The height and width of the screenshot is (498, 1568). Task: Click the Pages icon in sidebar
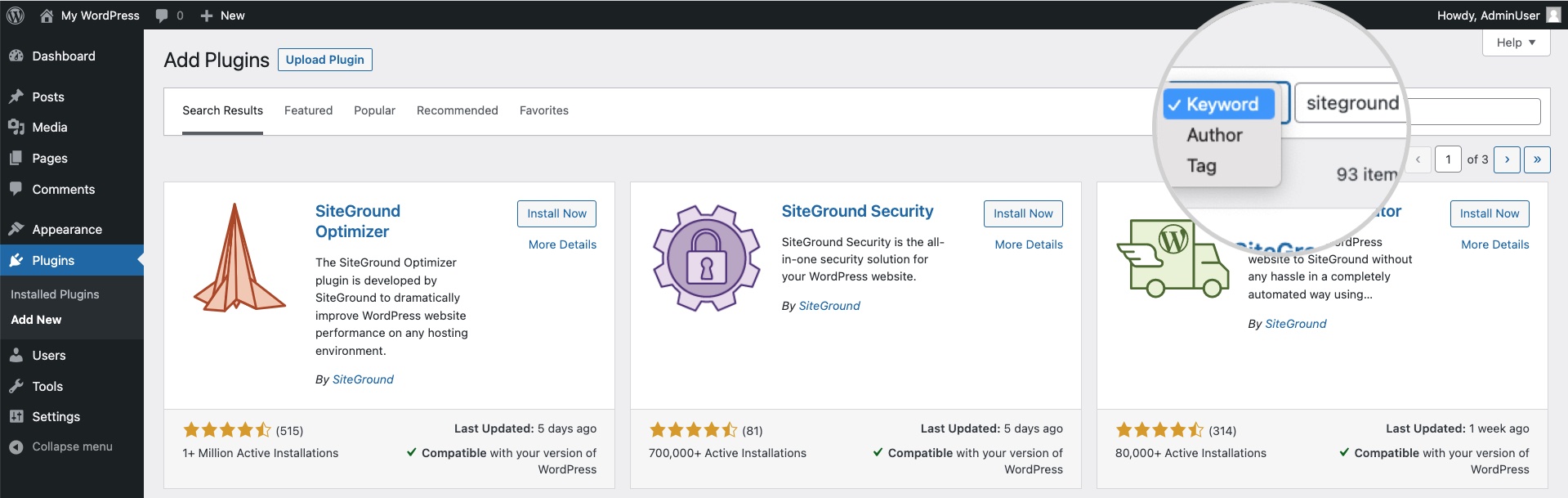pos(16,158)
